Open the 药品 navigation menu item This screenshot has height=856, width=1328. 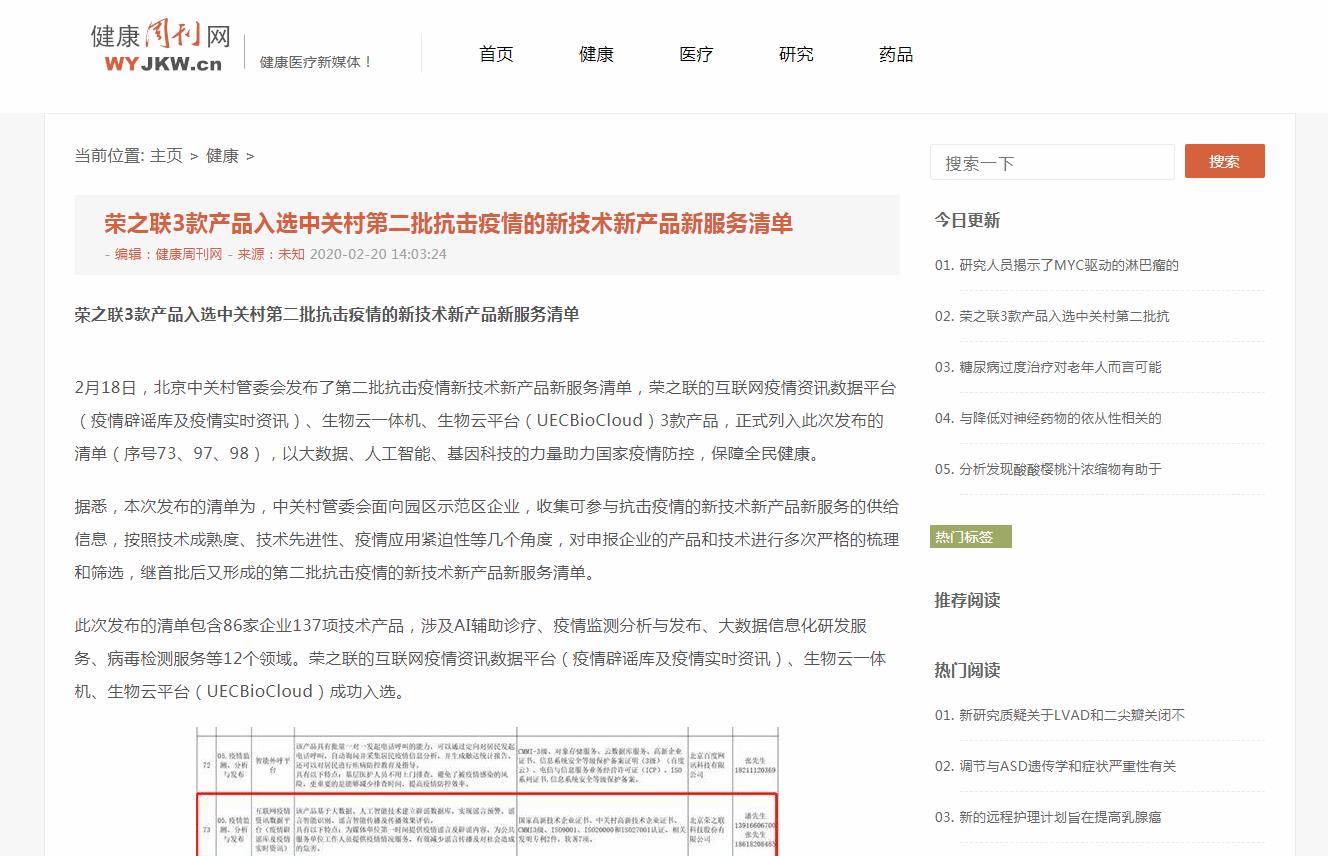point(896,54)
